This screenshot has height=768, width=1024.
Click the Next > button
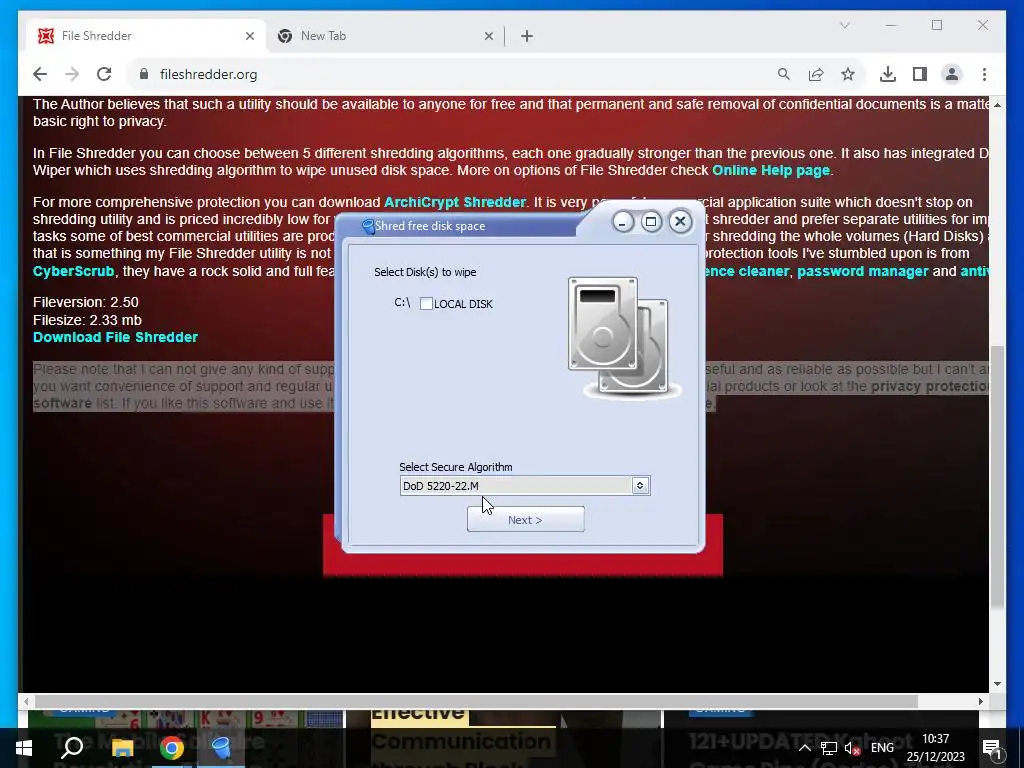(526, 519)
